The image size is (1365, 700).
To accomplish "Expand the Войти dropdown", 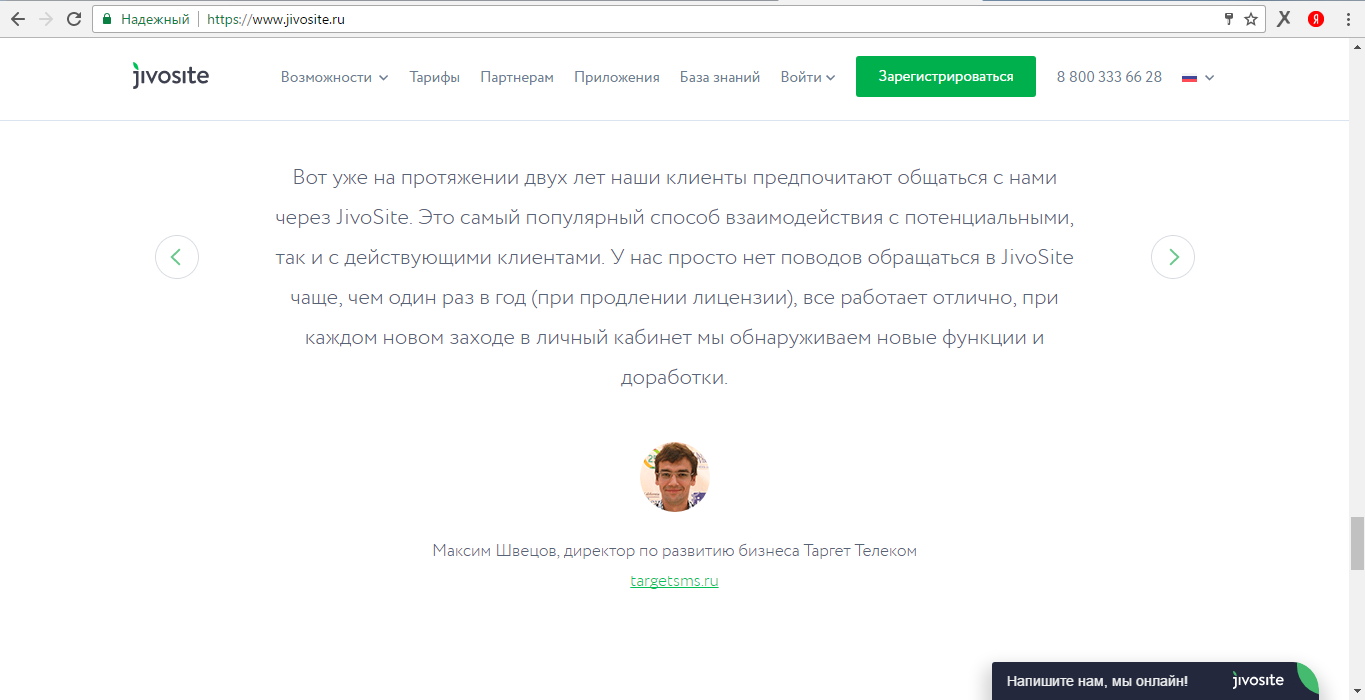I will [x=807, y=77].
